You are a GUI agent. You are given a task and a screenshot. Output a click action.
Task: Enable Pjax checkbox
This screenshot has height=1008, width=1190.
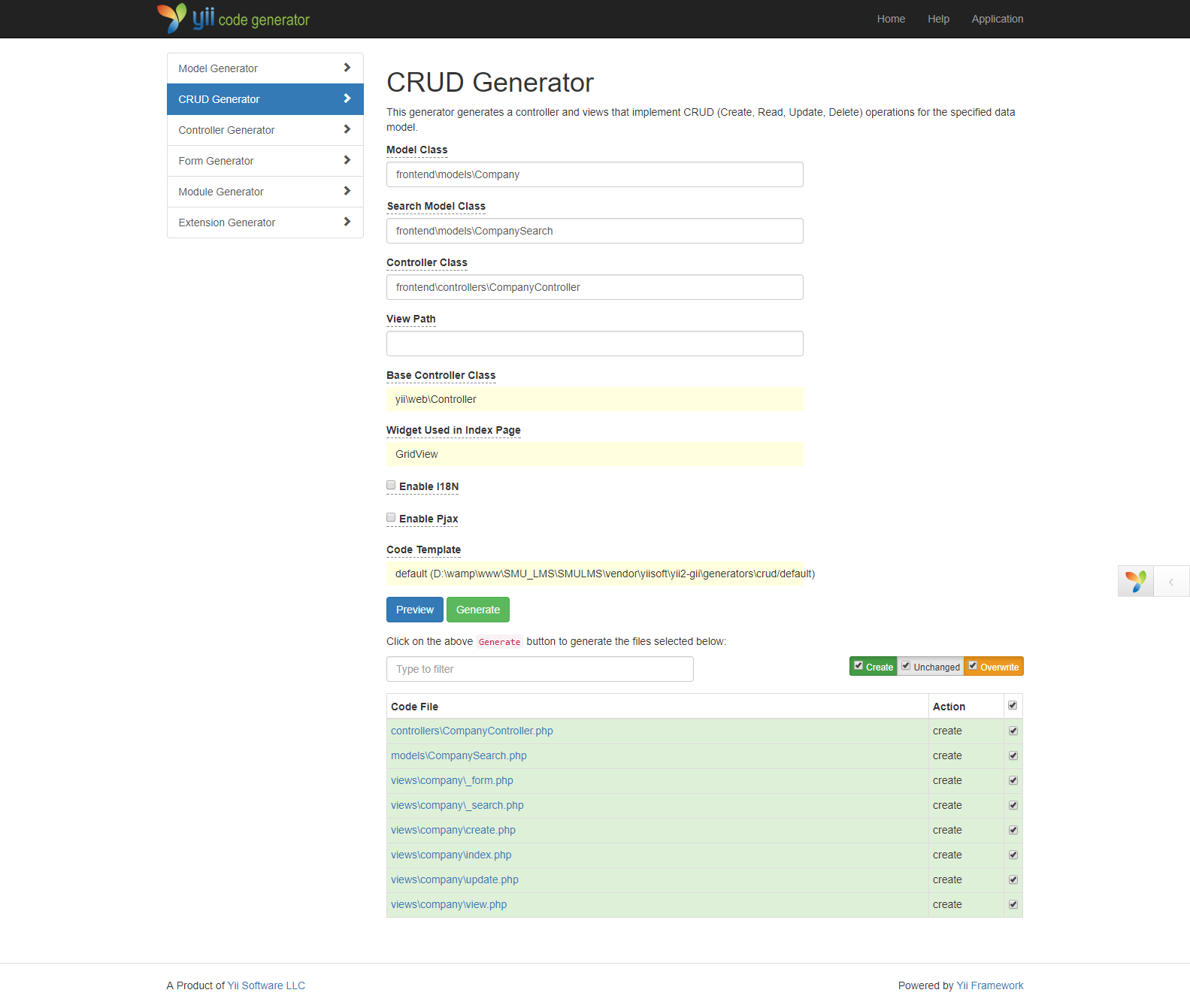point(391,518)
